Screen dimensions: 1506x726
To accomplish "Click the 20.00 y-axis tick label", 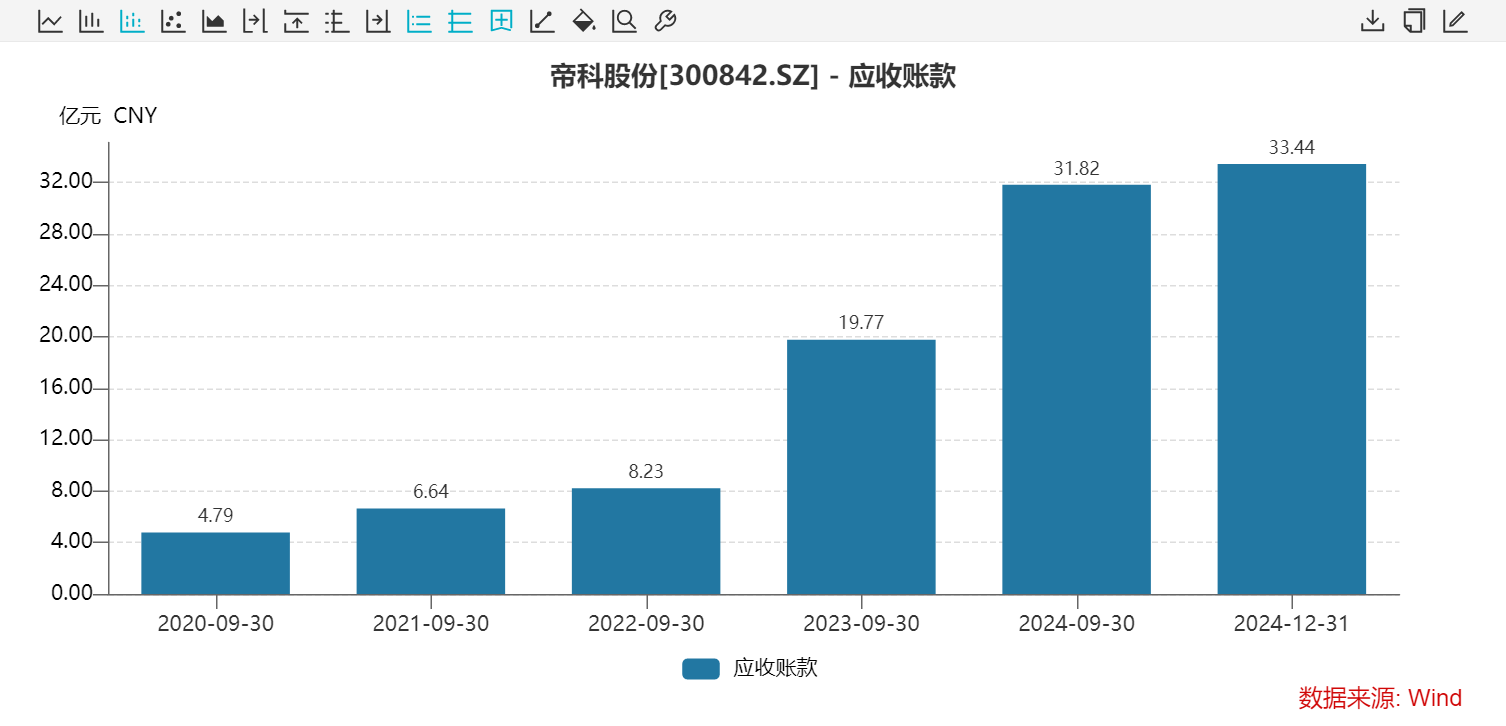I will (64, 336).
